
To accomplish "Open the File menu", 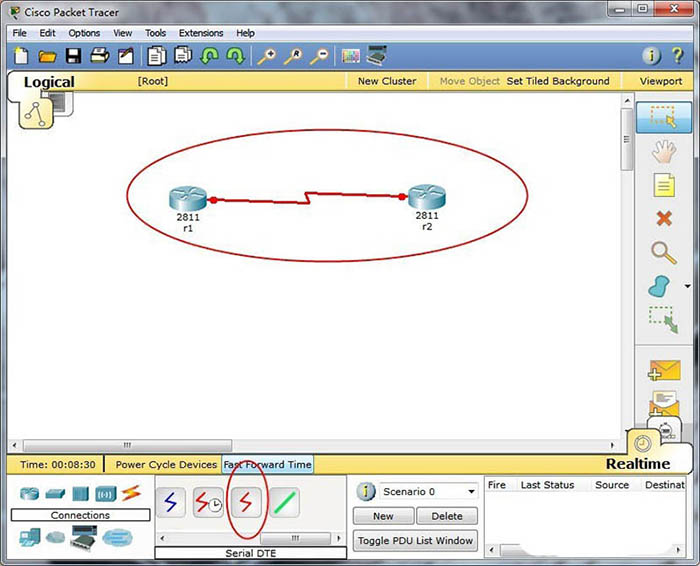I will coord(19,33).
